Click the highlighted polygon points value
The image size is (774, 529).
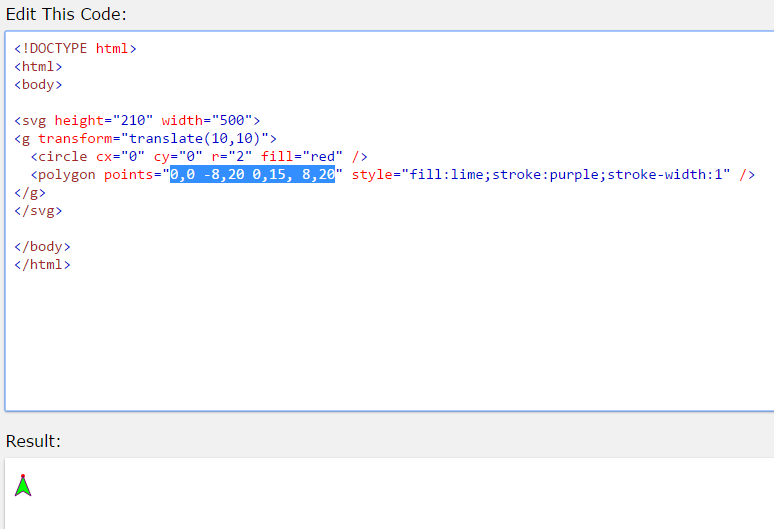252,174
